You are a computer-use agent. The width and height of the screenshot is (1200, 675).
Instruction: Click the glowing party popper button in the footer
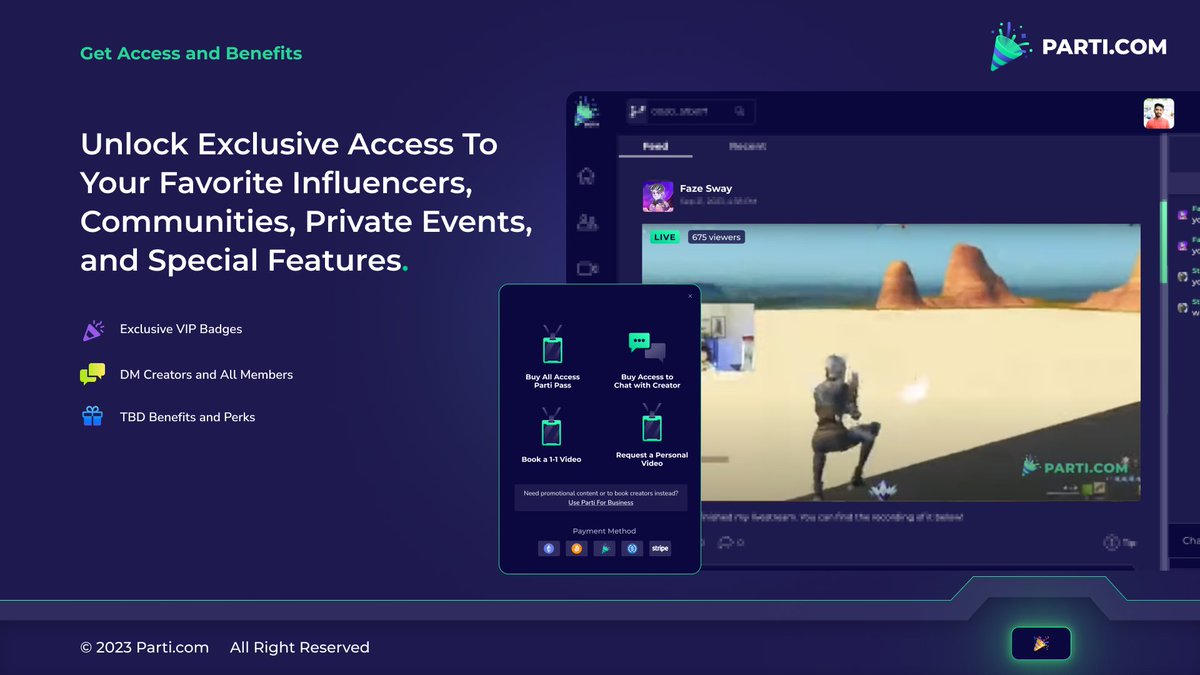[1041, 644]
